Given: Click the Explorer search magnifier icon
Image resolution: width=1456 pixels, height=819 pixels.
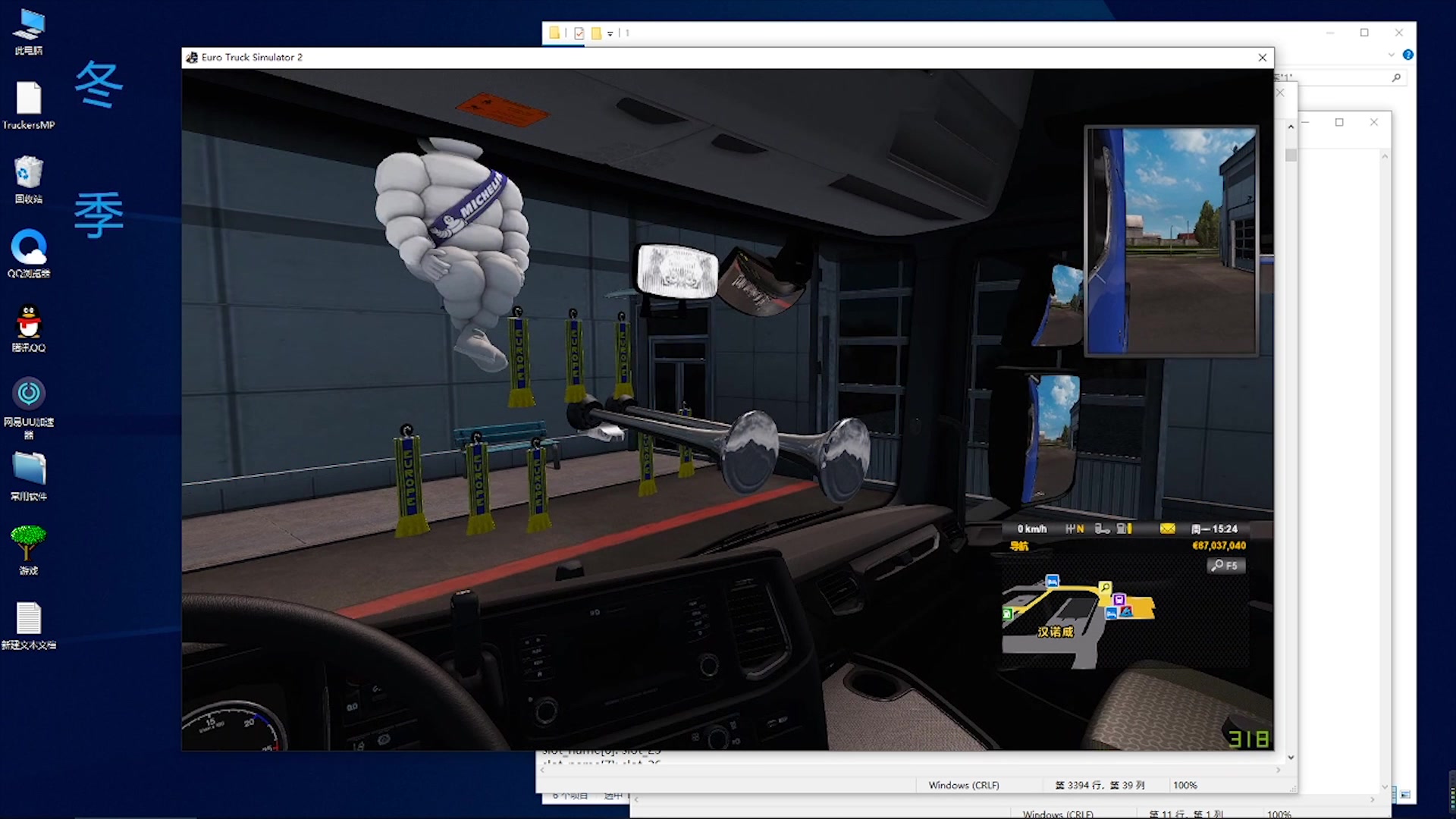Looking at the screenshot, I should click(1396, 77).
